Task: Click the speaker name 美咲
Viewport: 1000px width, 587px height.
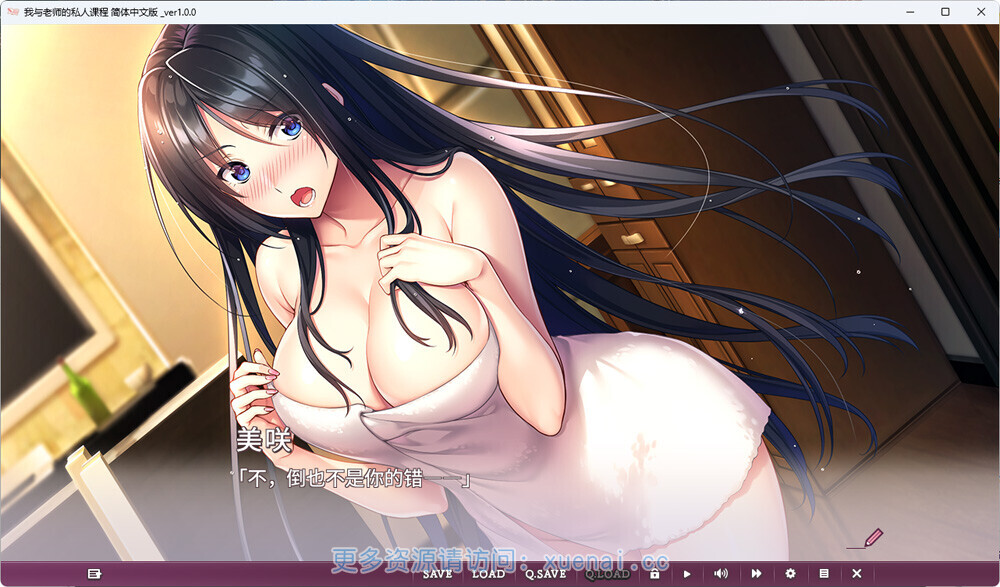Action: coord(263,440)
